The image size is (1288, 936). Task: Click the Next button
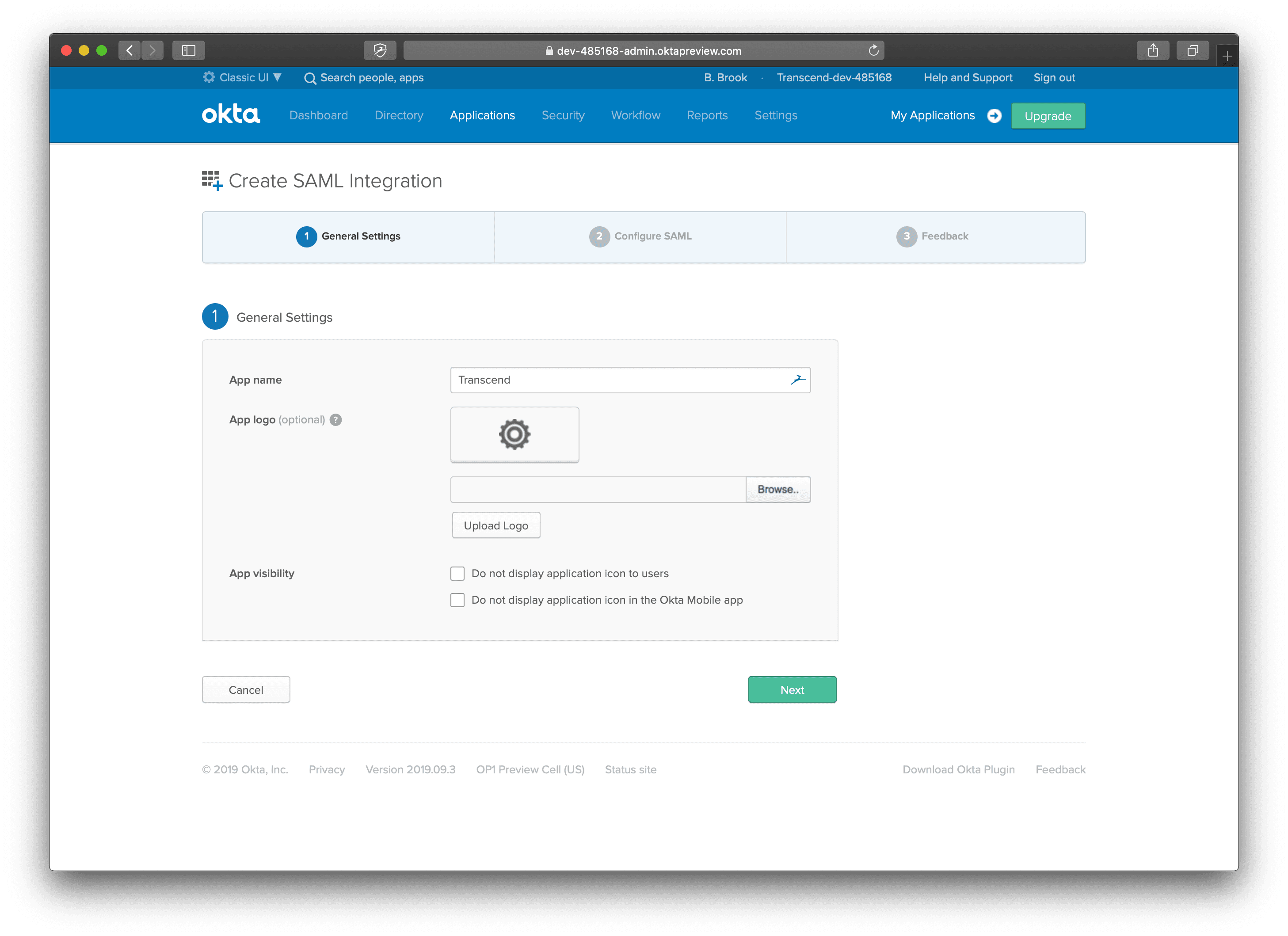[792, 689]
